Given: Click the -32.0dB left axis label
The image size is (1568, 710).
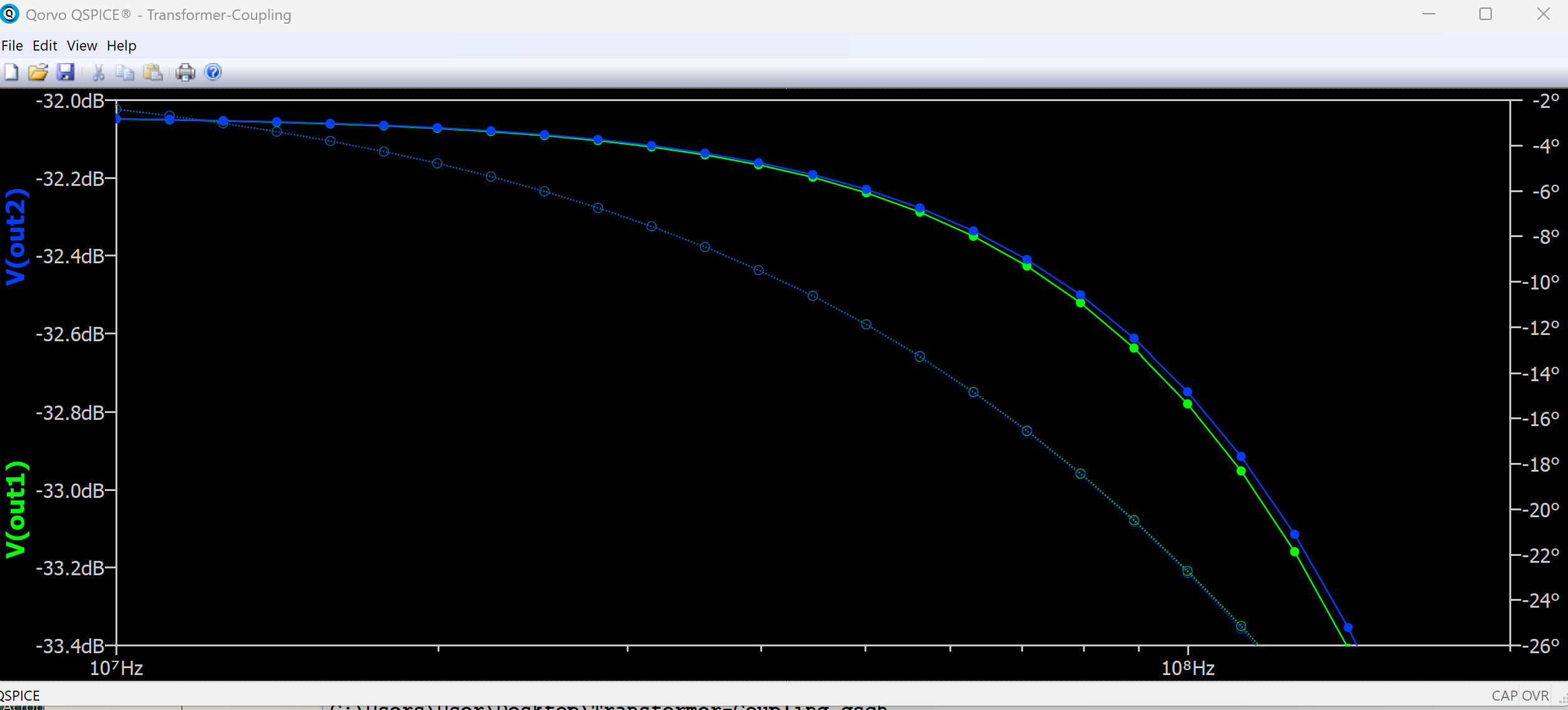Looking at the screenshot, I should [70, 101].
